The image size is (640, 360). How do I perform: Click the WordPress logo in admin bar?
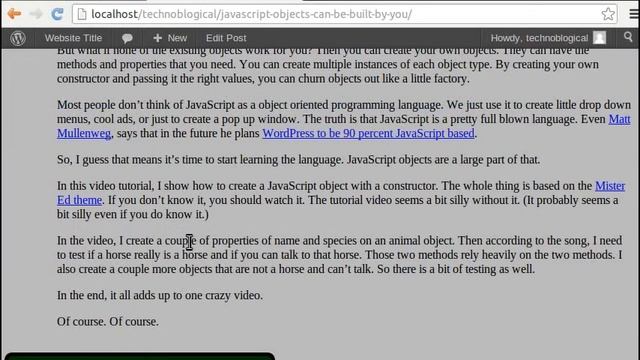[18, 38]
